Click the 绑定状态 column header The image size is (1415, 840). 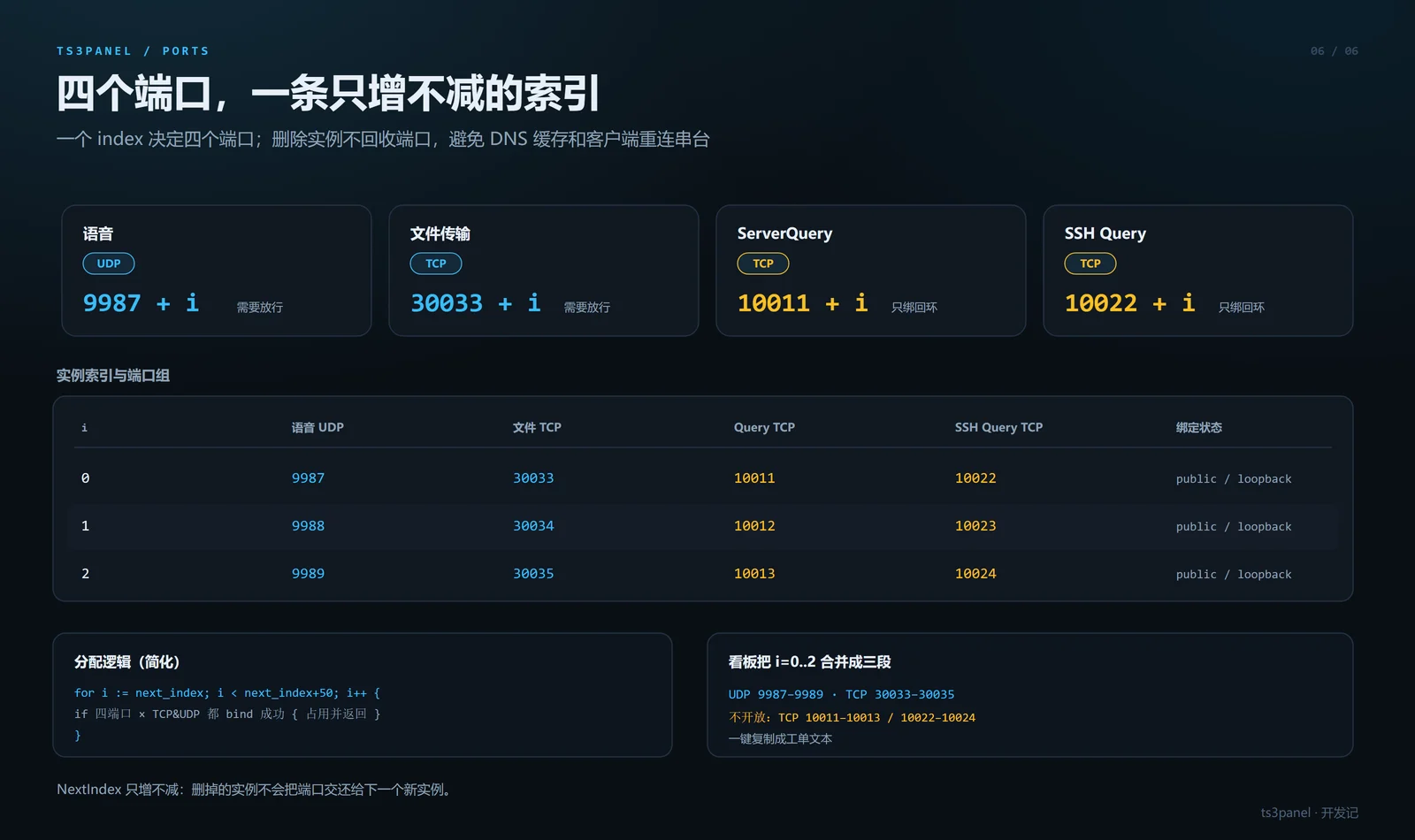pyautogui.click(x=1198, y=427)
